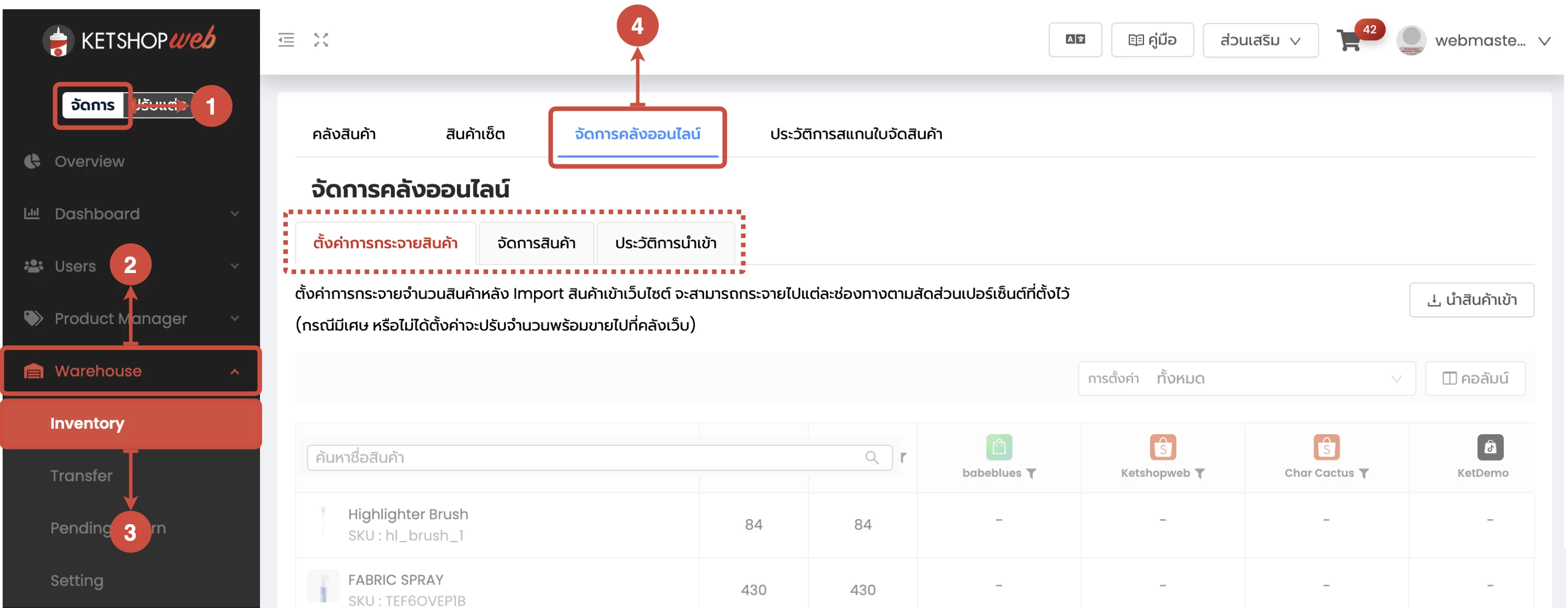1568x608 pixels.
Task: Expand the Dashboard sidebar menu
Action: coord(131,214)
